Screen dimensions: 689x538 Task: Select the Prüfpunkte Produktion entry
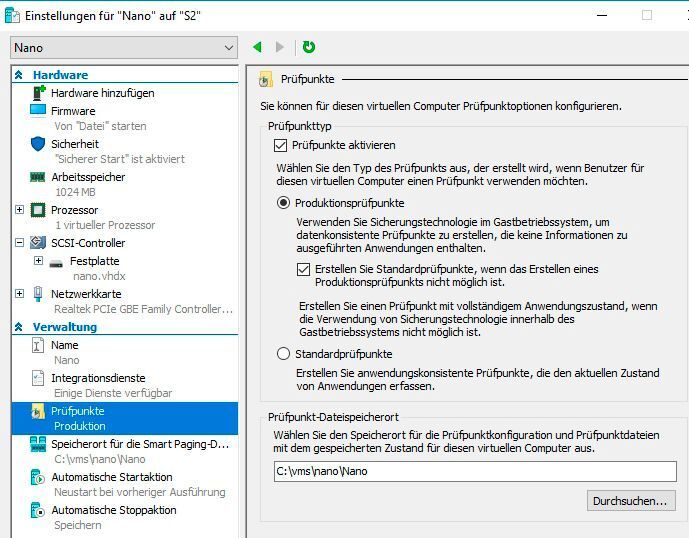[x=125, y=418]
